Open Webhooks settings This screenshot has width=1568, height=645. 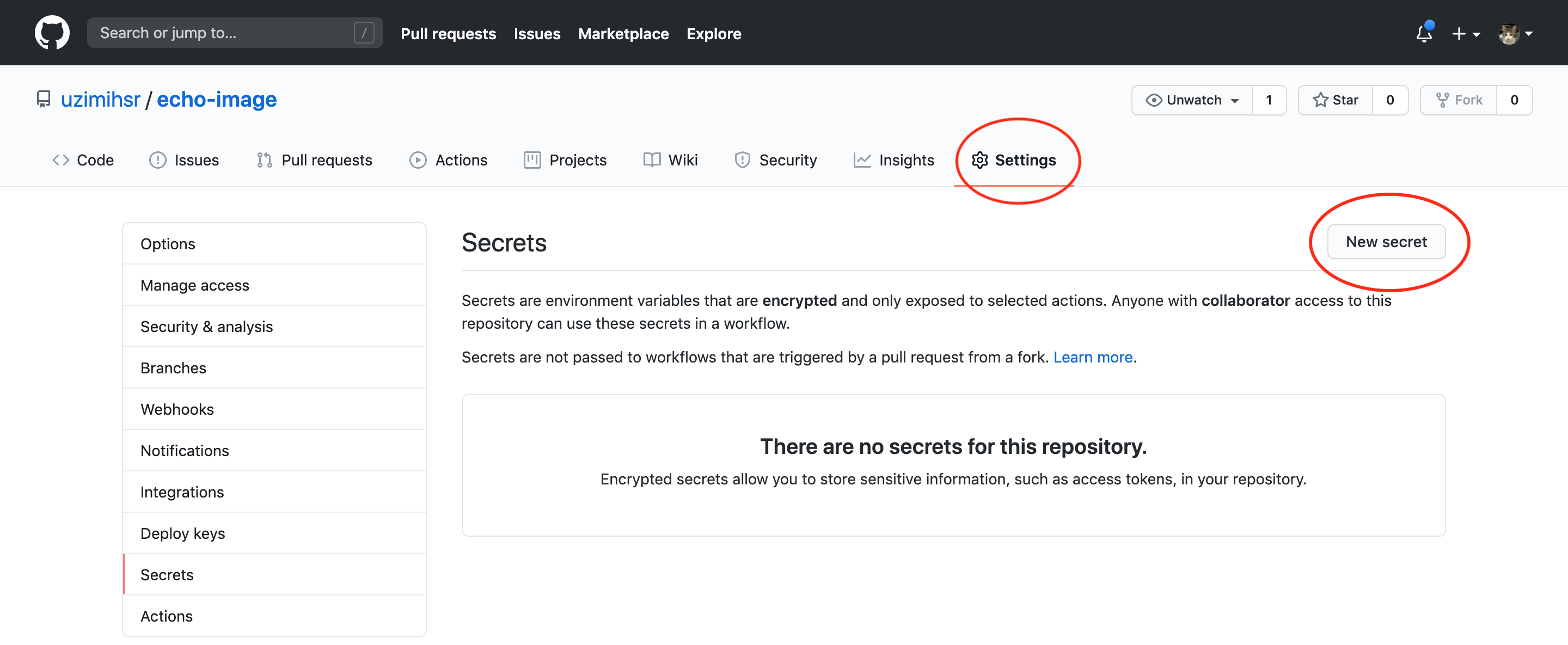tap(274, 409)
